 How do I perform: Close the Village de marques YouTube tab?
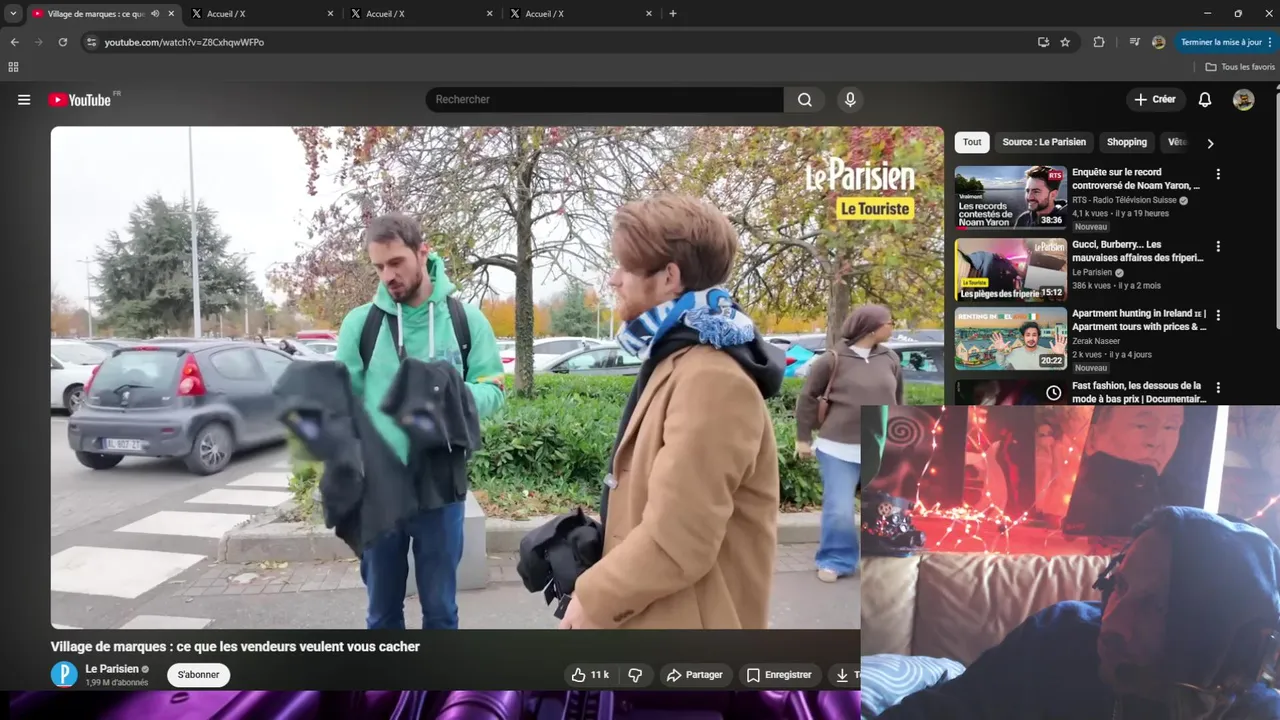point(171,14)
